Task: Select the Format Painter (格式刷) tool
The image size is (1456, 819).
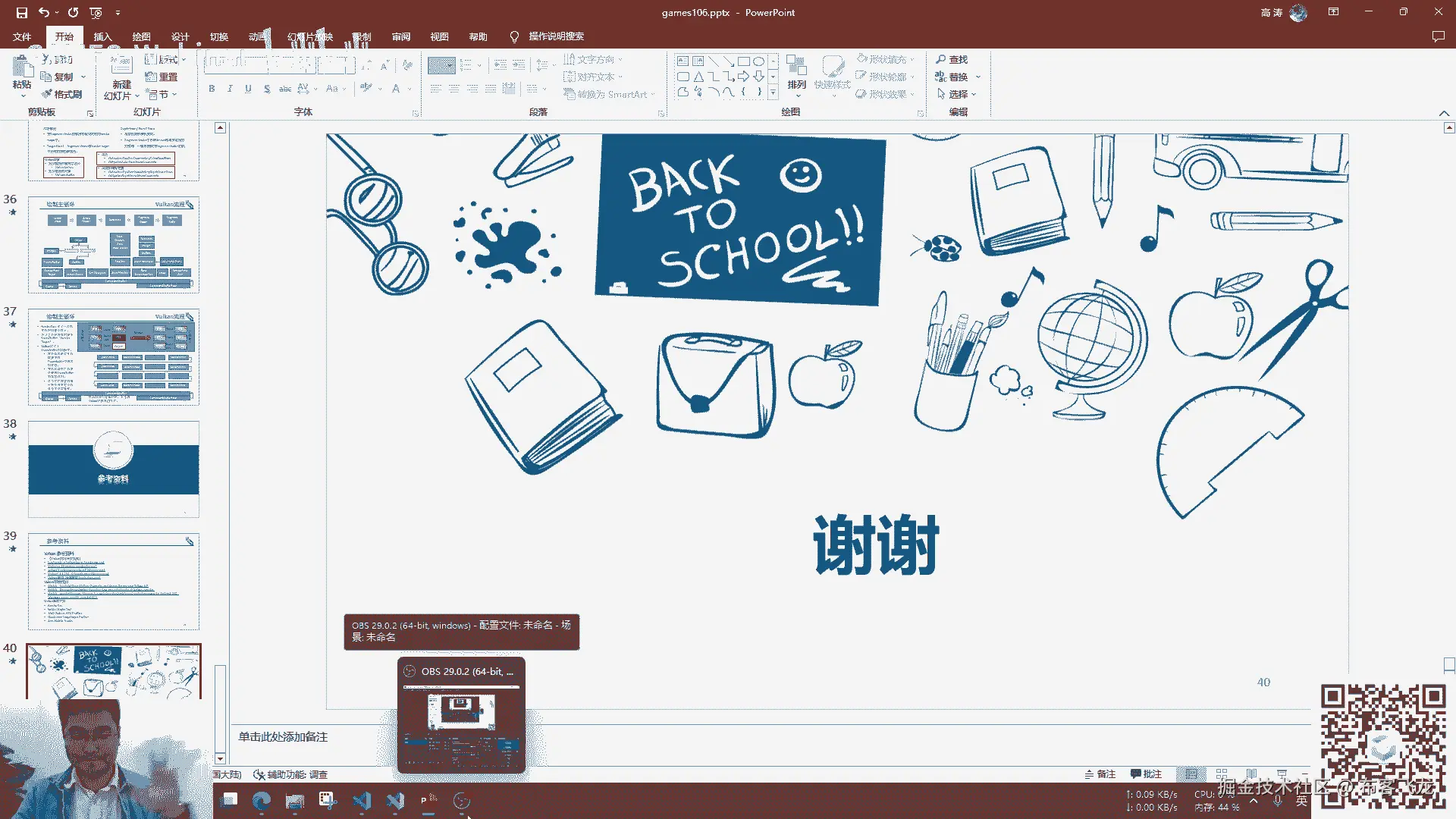Action: tap(61, 94)
